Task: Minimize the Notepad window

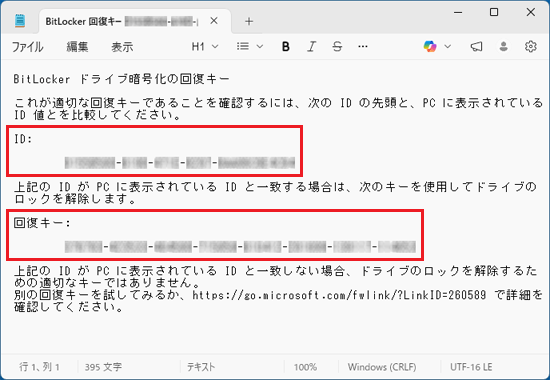Action: (x=458, y=12)
